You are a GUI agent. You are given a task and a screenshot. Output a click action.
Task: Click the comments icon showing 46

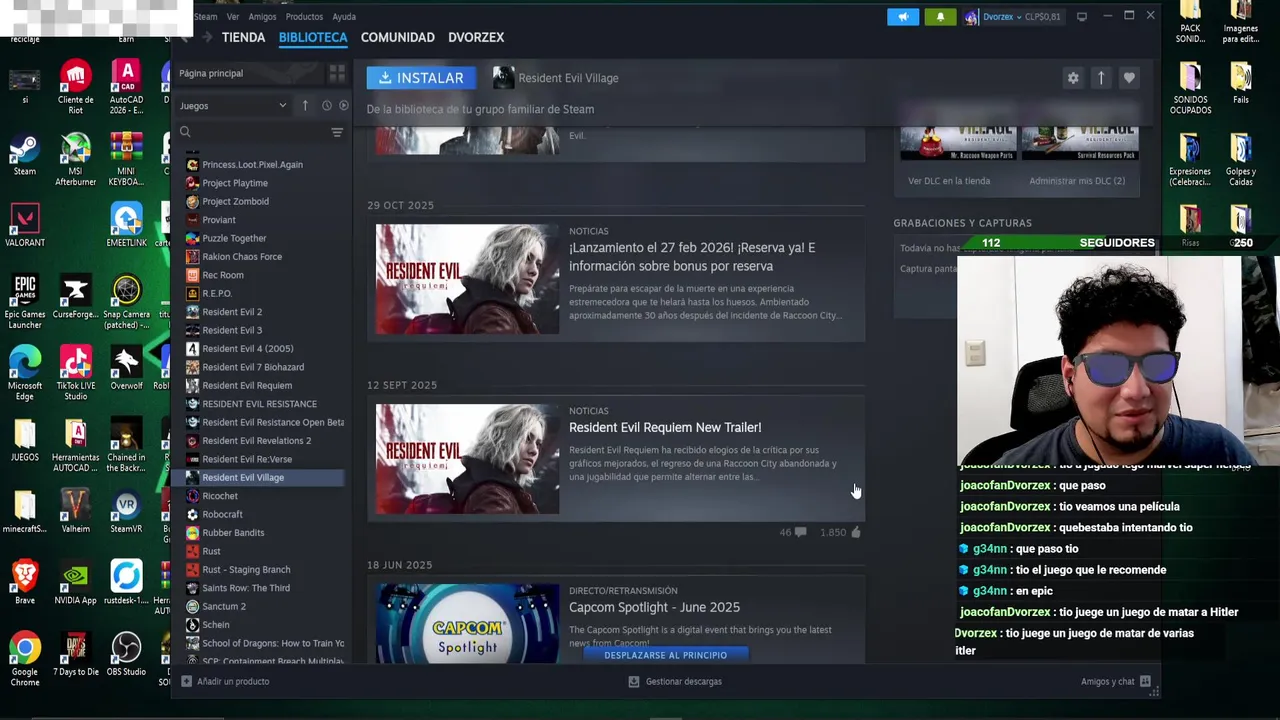click(800, 533)
